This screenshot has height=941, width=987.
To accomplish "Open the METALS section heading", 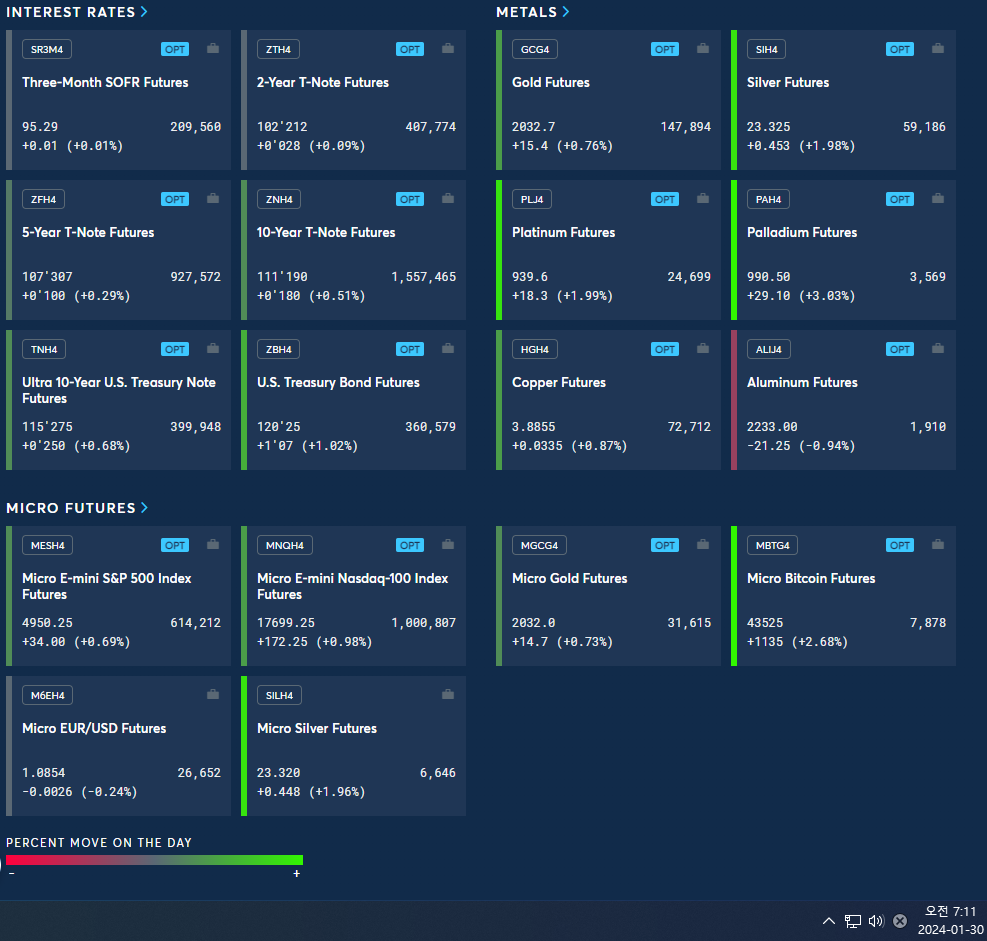I will coord(526,12).
